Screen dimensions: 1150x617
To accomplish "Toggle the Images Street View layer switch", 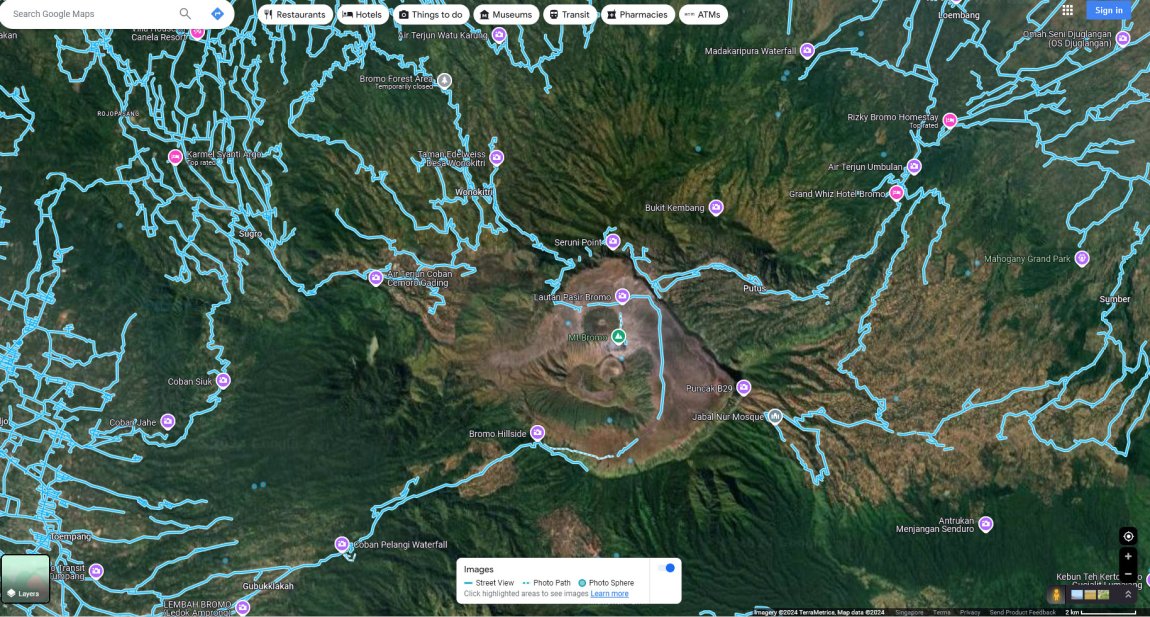I will (667, 568).
